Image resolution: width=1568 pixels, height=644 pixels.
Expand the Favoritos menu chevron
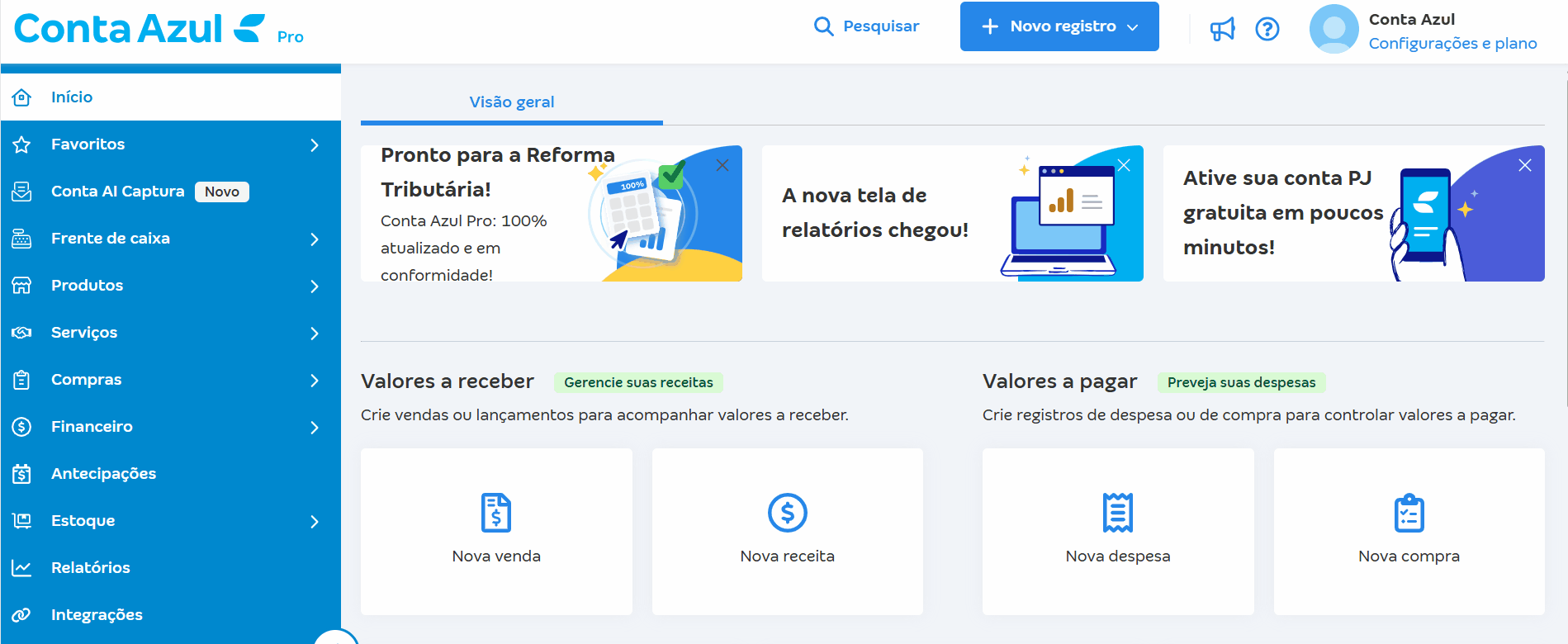pos(315,145)
